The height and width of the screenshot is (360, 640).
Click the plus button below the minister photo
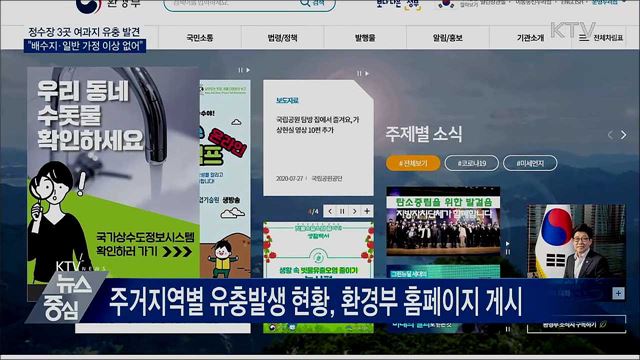[618, 293]
